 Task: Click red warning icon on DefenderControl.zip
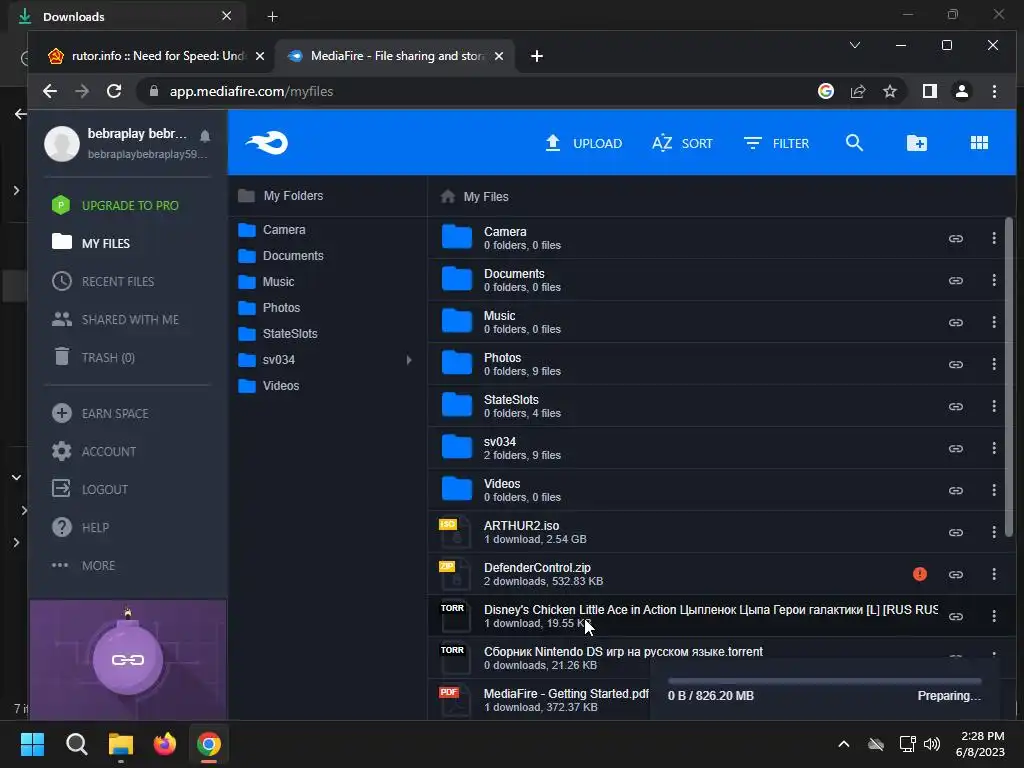click(x=920, y=574)
